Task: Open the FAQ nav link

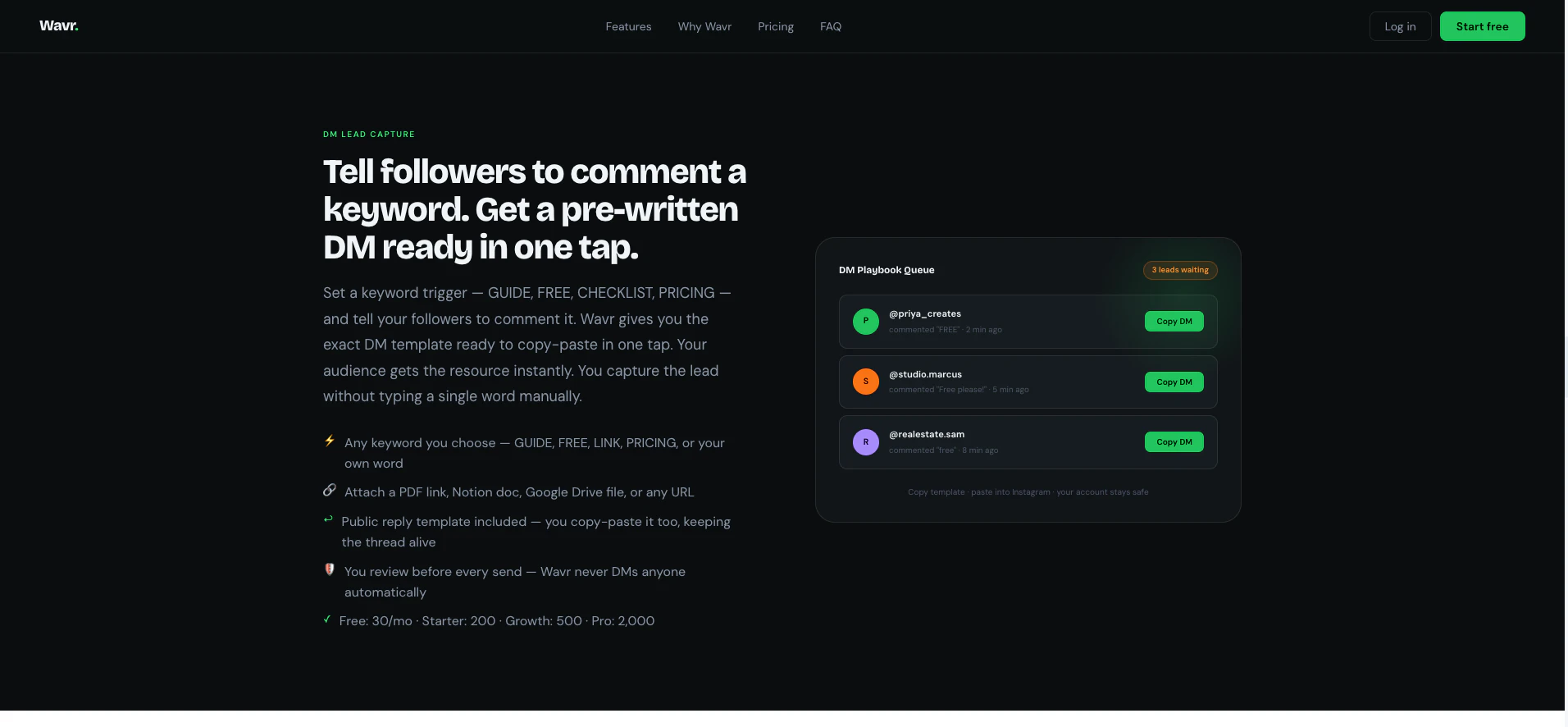Action: click(831, 26)
